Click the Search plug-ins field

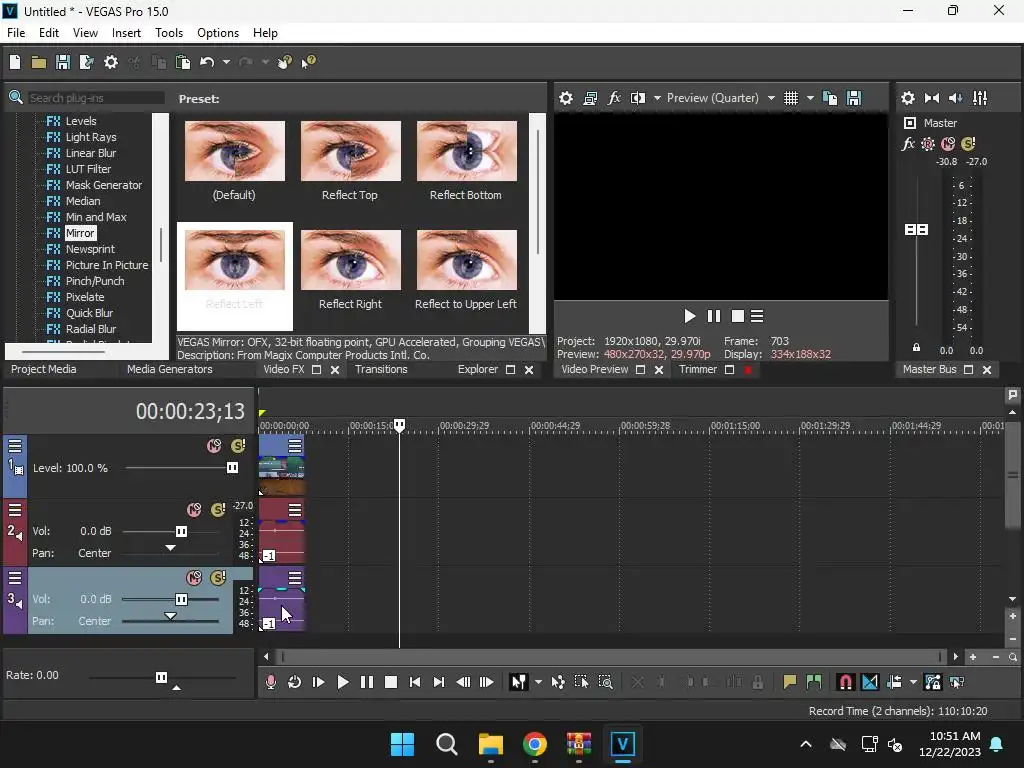point(96,98)
